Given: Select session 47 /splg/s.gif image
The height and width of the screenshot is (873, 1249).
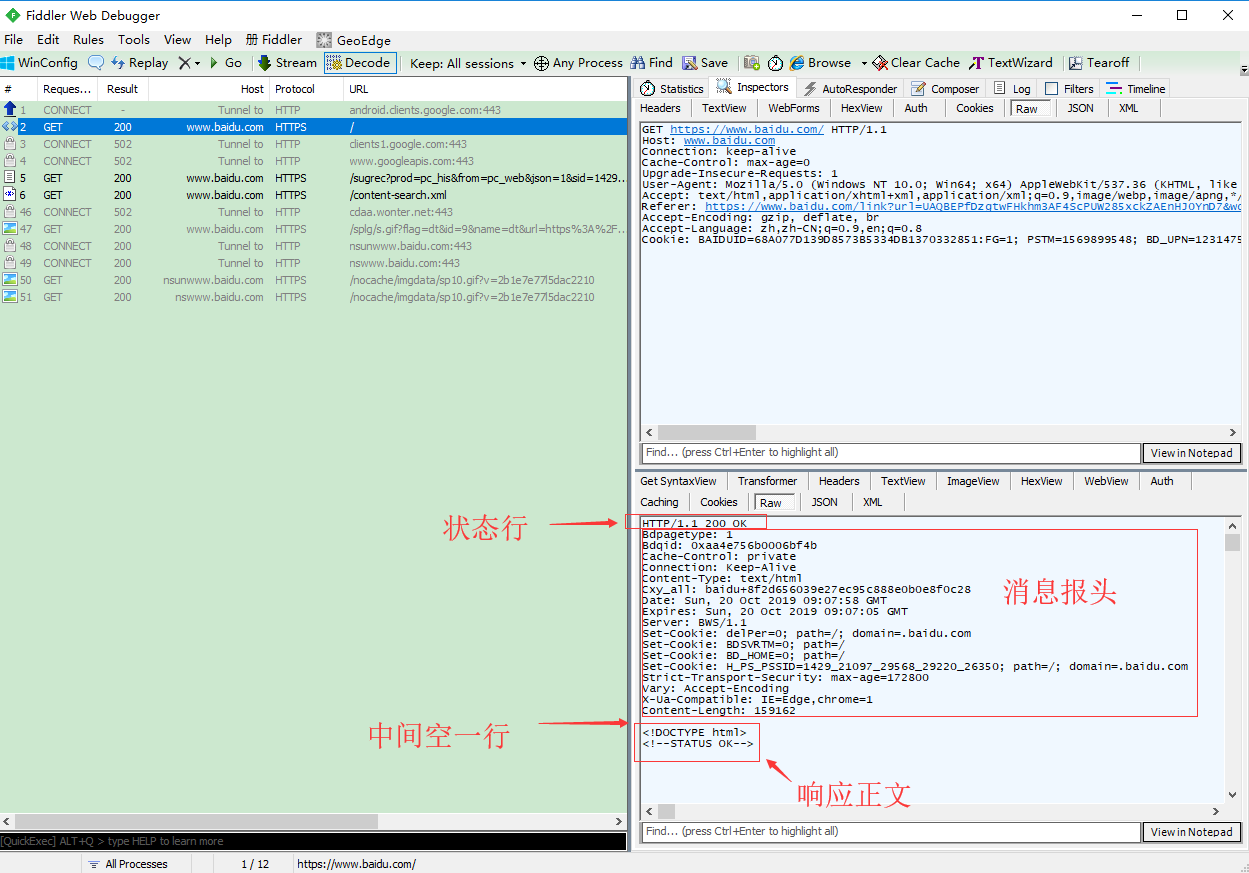Looking at the screenshot, I should (x=313, y=229).
